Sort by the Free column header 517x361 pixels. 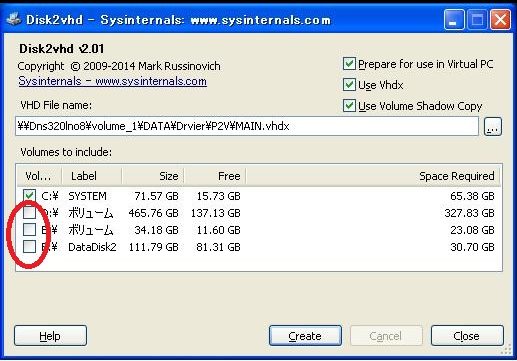click(215, 176)
